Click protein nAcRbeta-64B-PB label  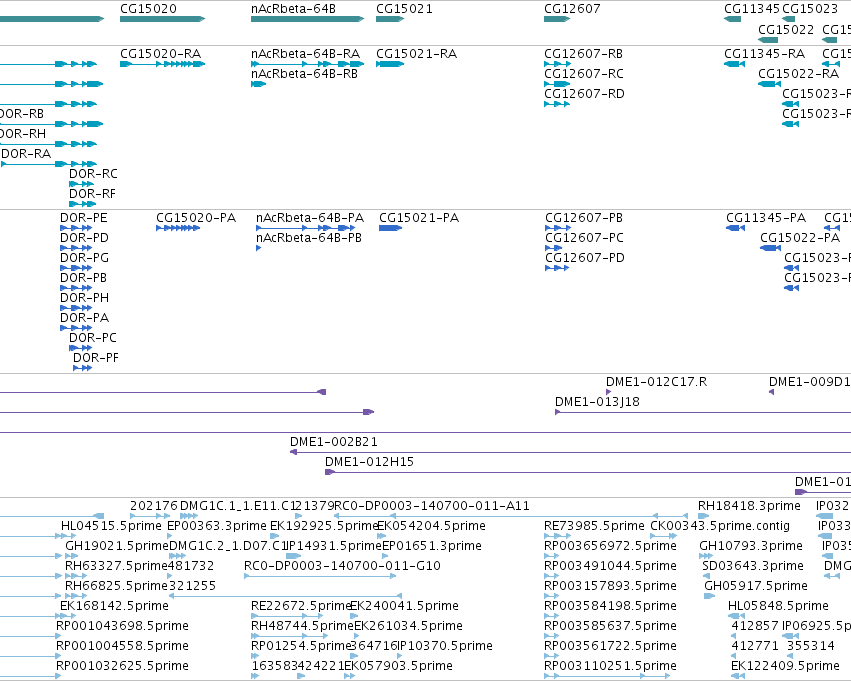coord(309,238)
